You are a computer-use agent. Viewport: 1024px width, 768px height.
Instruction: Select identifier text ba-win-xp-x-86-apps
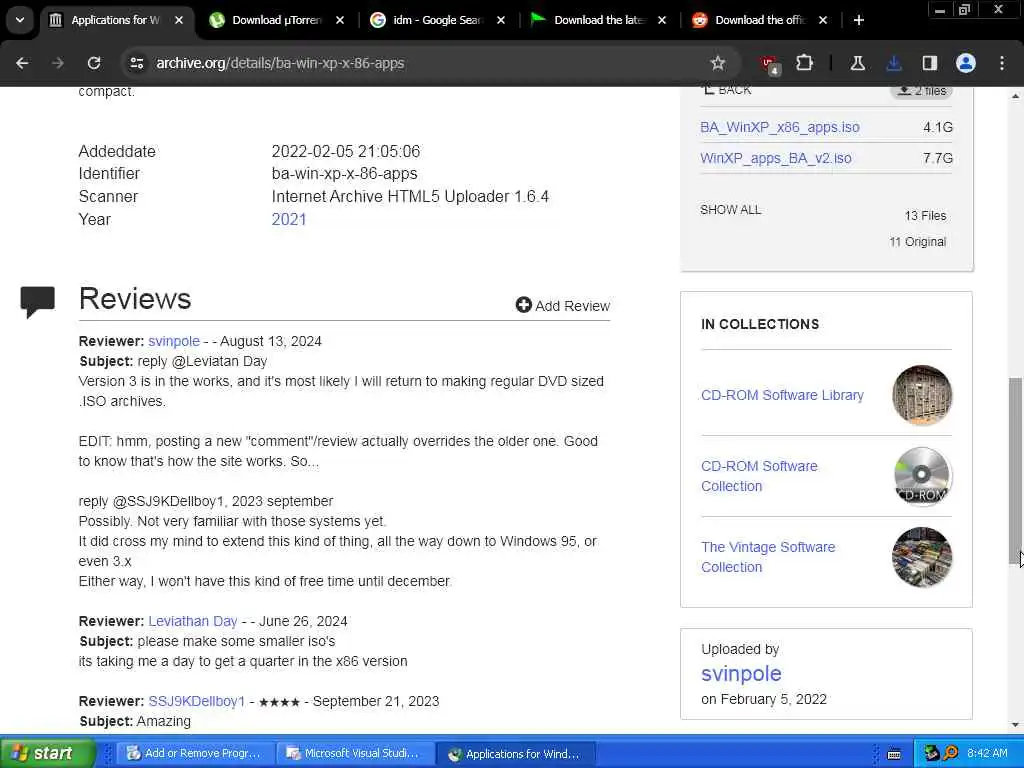point(344,174)
